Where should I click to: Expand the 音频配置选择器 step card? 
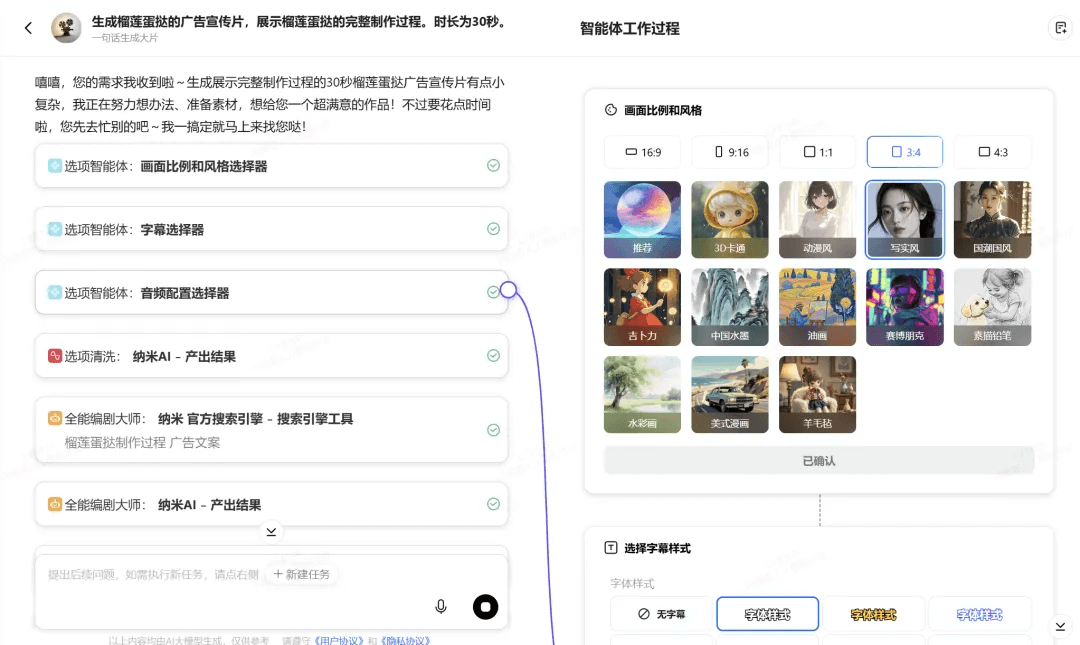click(270, 293)
